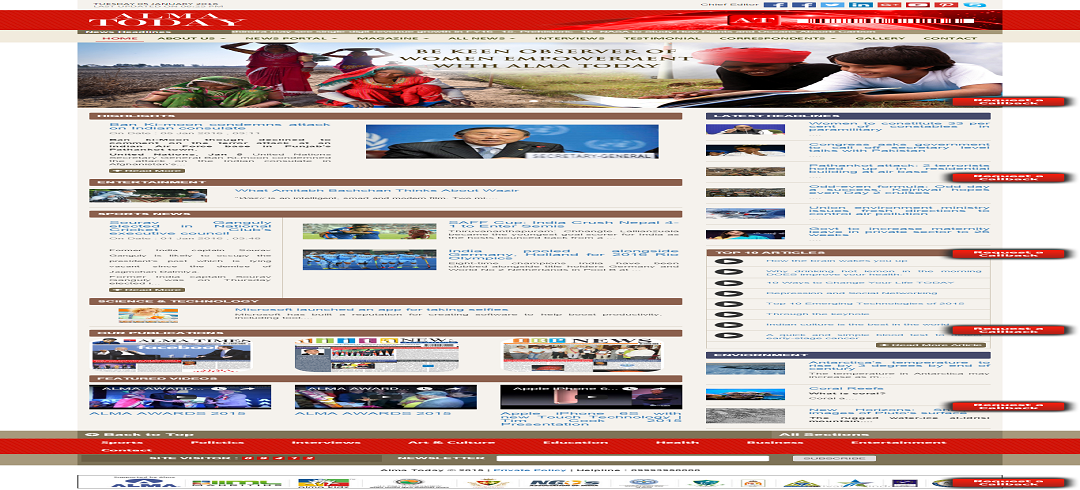The height and width of the screenshot is (490, 1080).
Task: Click the newsletter email input field
Action: point(632,458)
